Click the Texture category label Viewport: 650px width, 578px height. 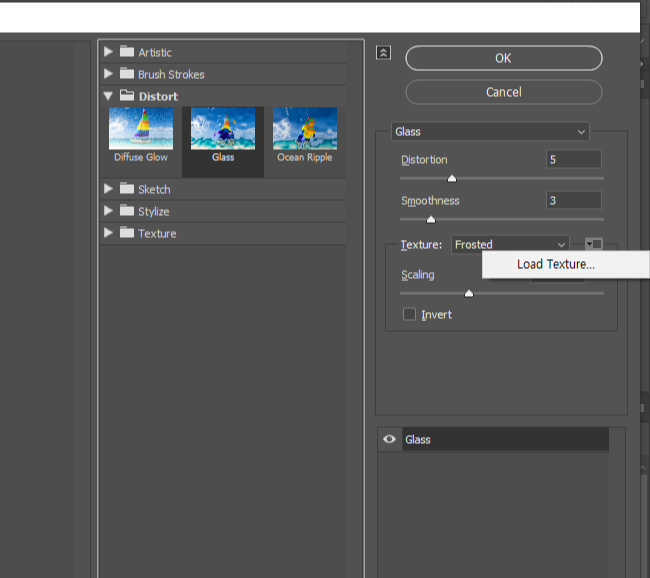157,233
